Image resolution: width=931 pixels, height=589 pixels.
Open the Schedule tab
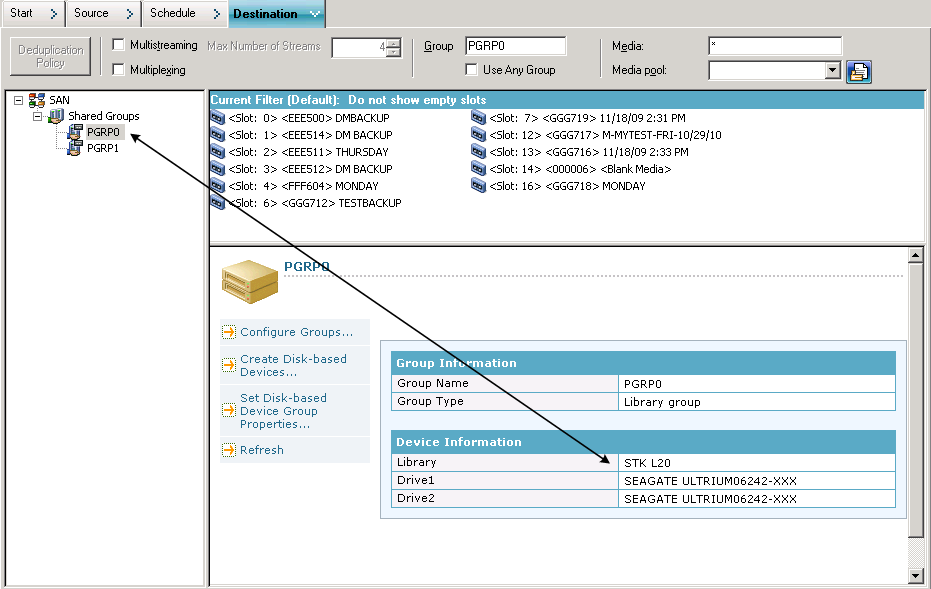point(170,14)
